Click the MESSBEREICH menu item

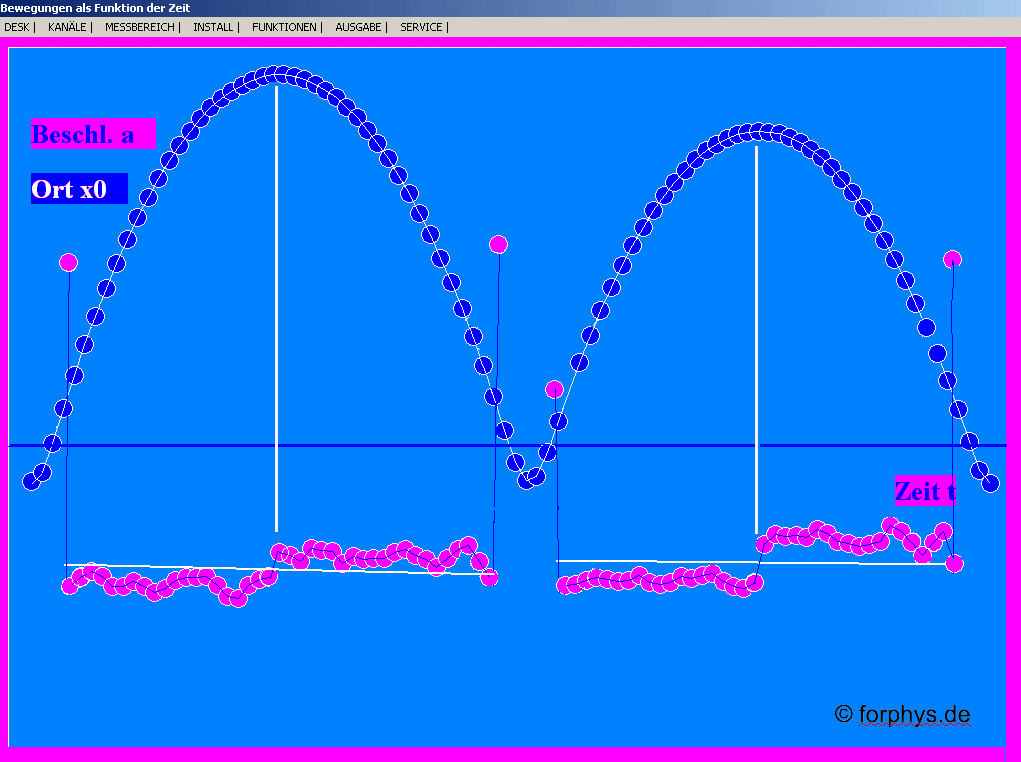[x=139, y=27]
